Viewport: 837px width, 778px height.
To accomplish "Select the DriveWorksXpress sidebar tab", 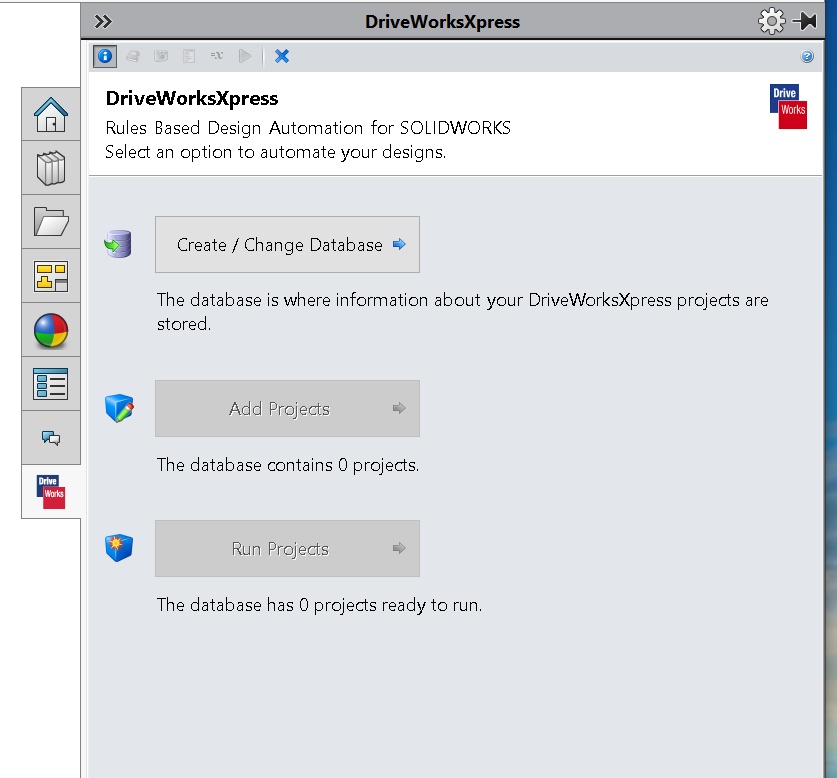I will [x=51, y=492].
